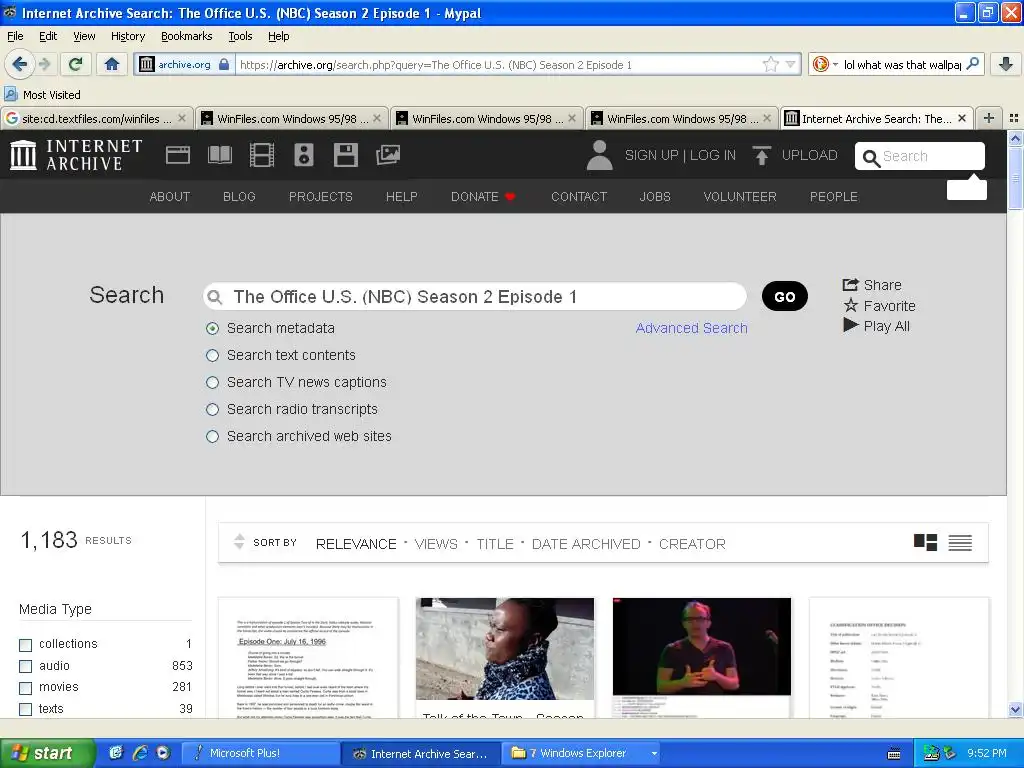Open the Texts book icon
The height and width of the screenshot is (768, 1024).
tap(219, 155)
